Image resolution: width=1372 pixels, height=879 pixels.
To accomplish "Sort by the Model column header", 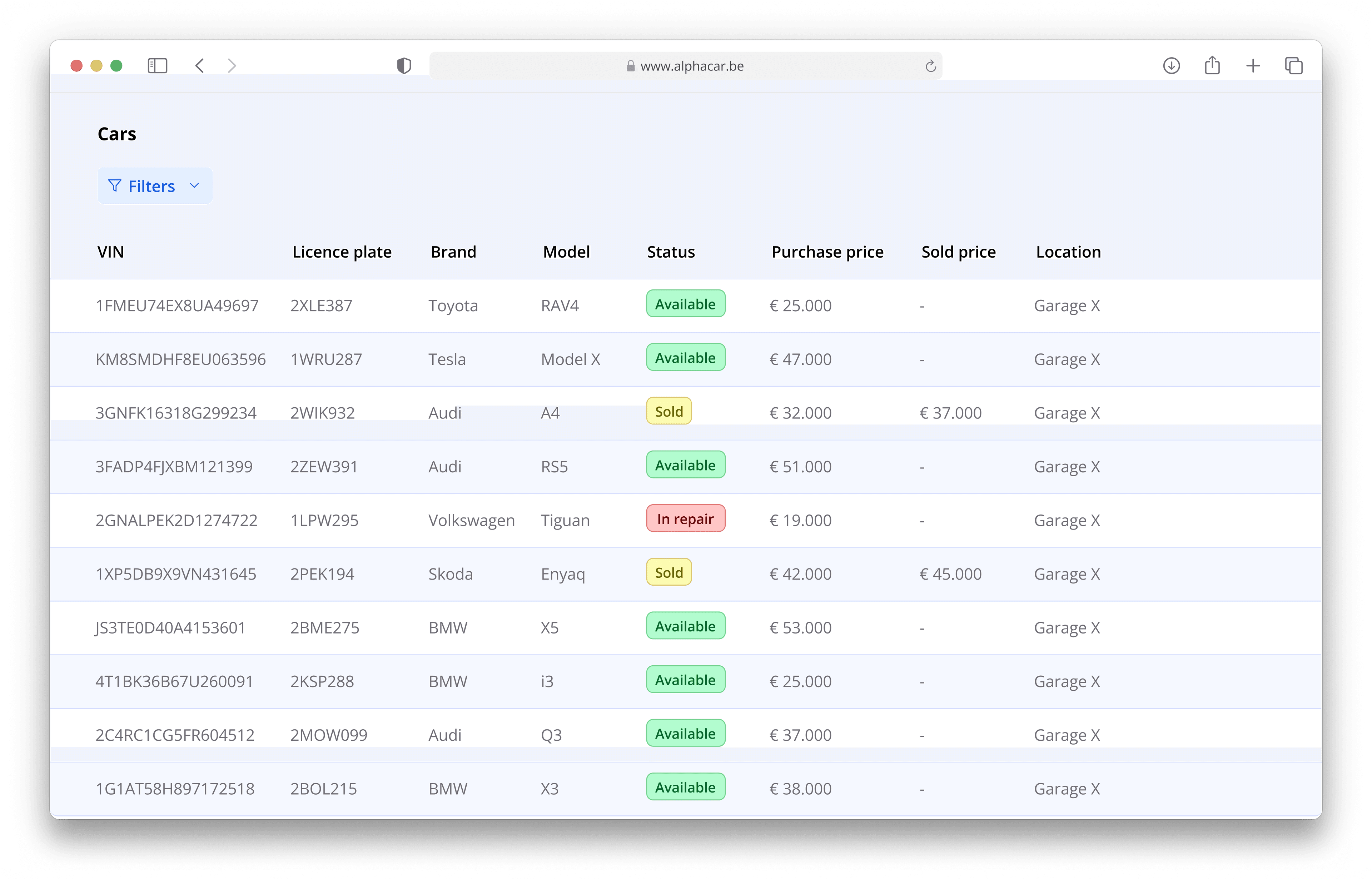I will point(566,252).
